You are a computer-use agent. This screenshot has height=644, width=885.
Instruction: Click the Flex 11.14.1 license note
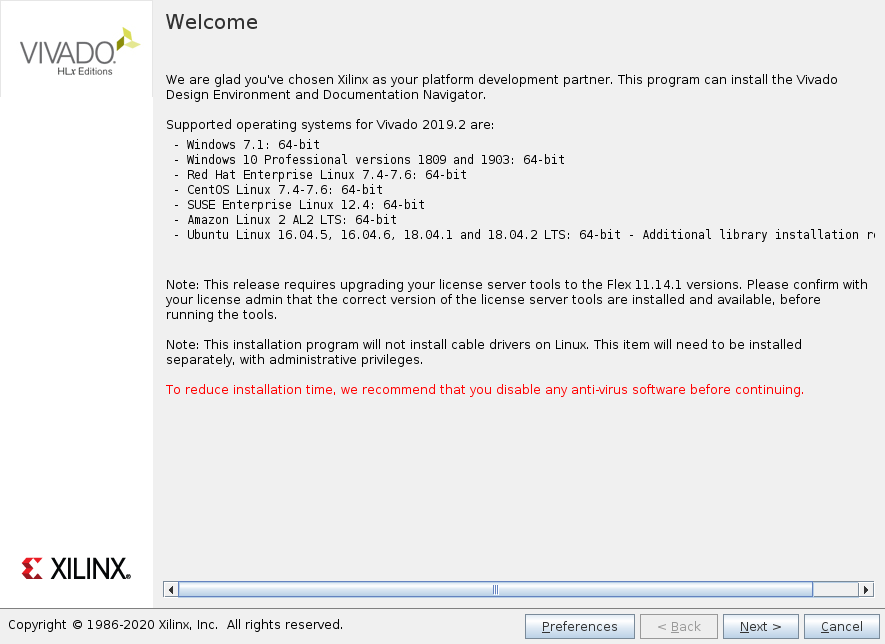pyautogui.click(x=516, y=299)
